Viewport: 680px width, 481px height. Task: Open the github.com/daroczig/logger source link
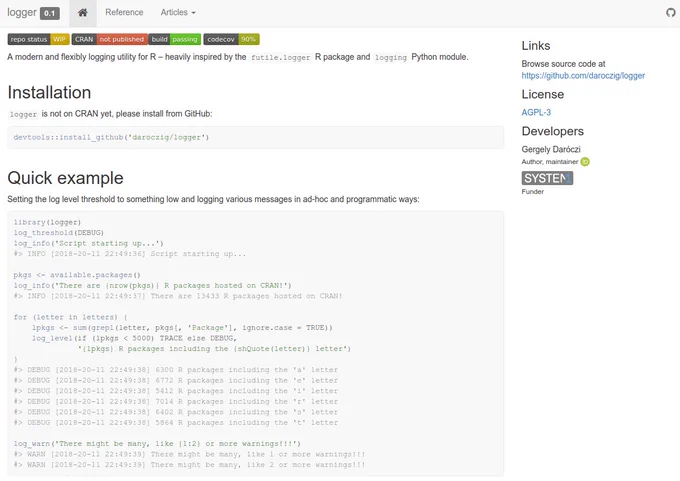[583, 75]
